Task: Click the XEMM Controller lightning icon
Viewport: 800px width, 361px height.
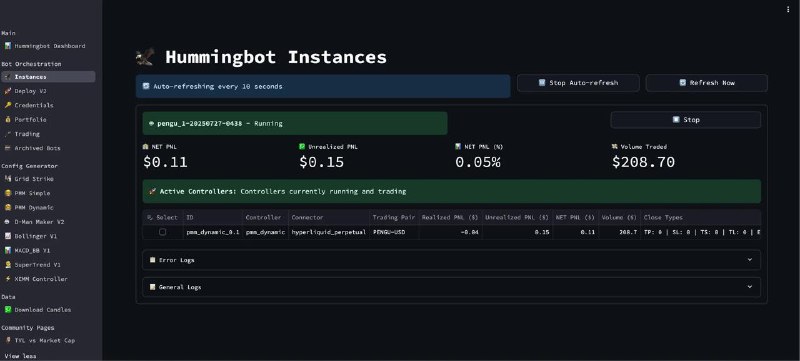Action: click(x=8, y=279)
